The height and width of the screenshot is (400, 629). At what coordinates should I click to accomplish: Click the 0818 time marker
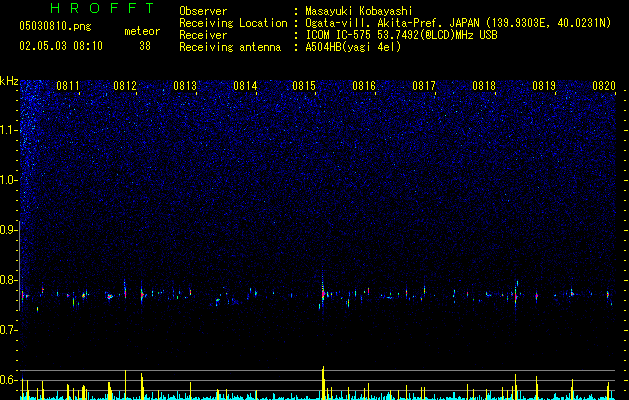pyautogui.click(x=484, y=86)
